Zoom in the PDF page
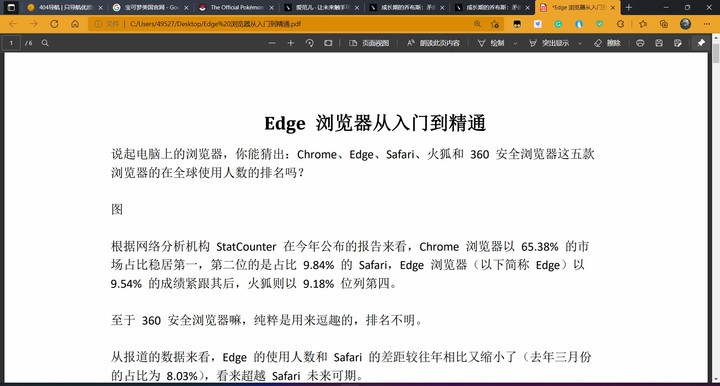 click(291, 43)
